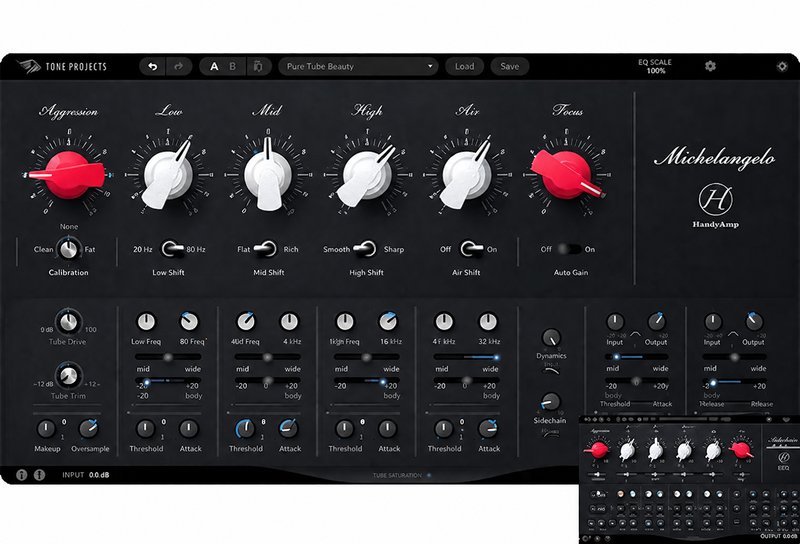800x544 pixels.
Task: Open EQ SCALE 100% setting
Action: 655,66
